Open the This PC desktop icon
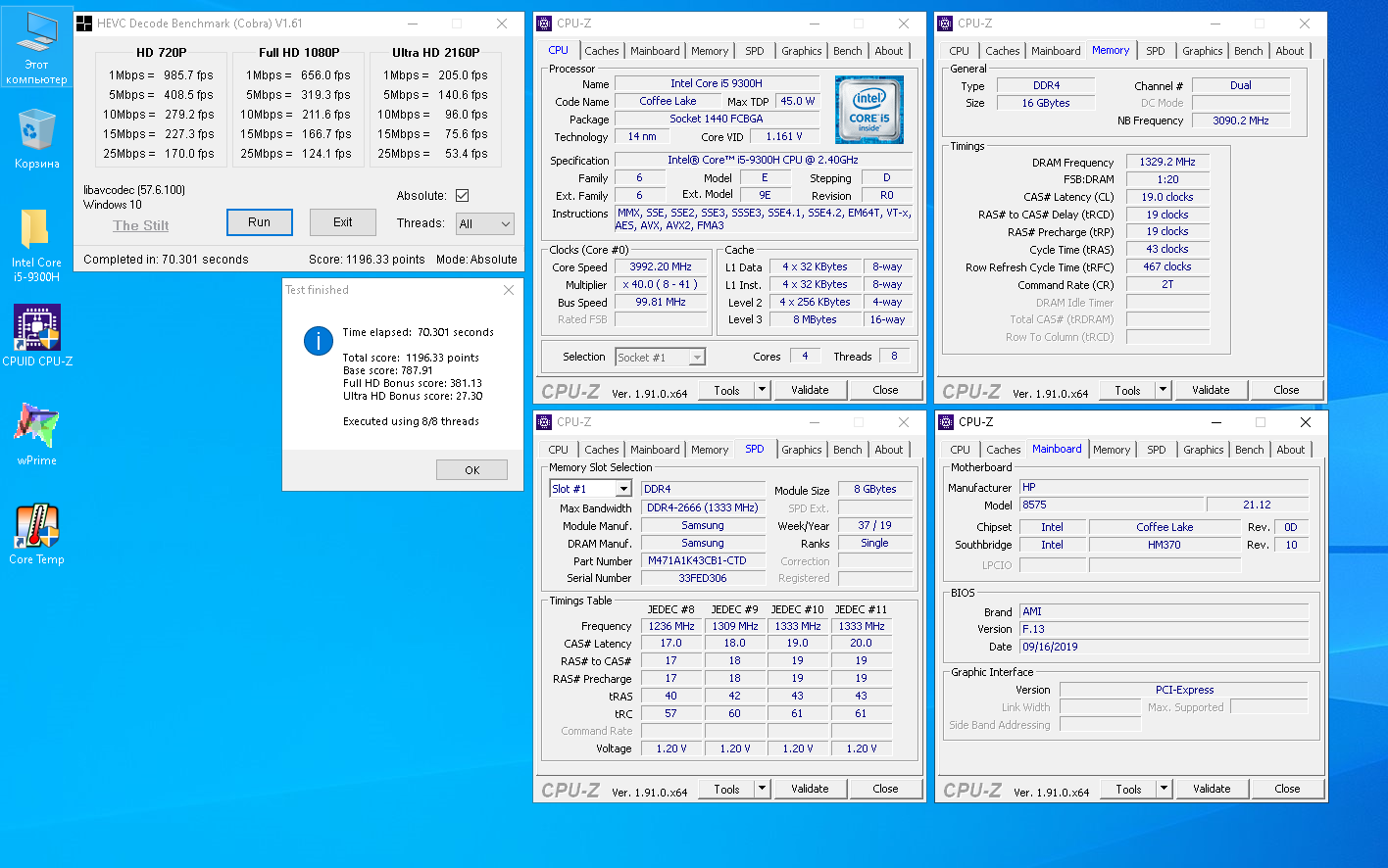Screen dimensions: 1388x868 [x=36, y=46]
